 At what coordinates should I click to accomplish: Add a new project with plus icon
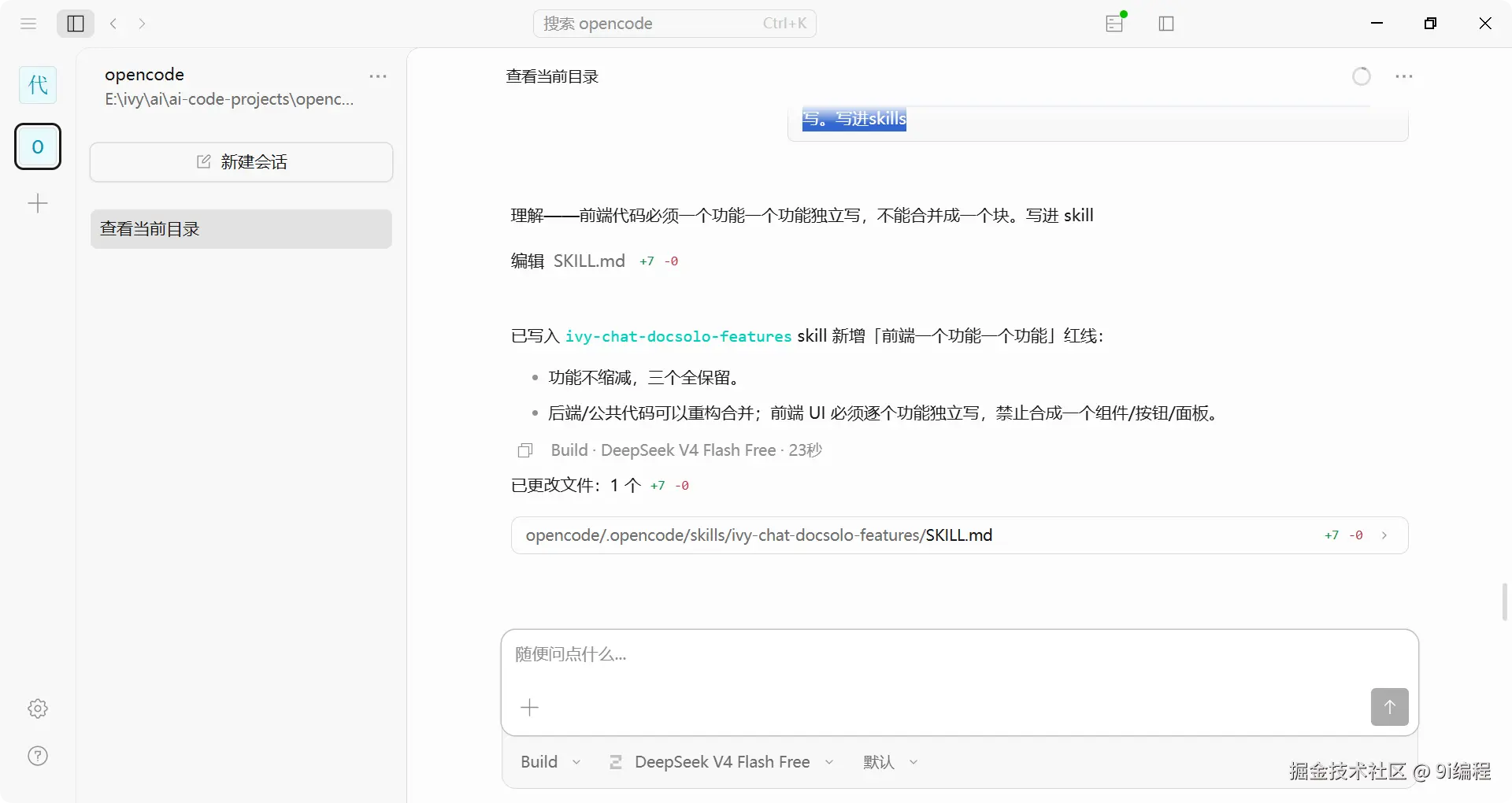[x=38, y=204]
